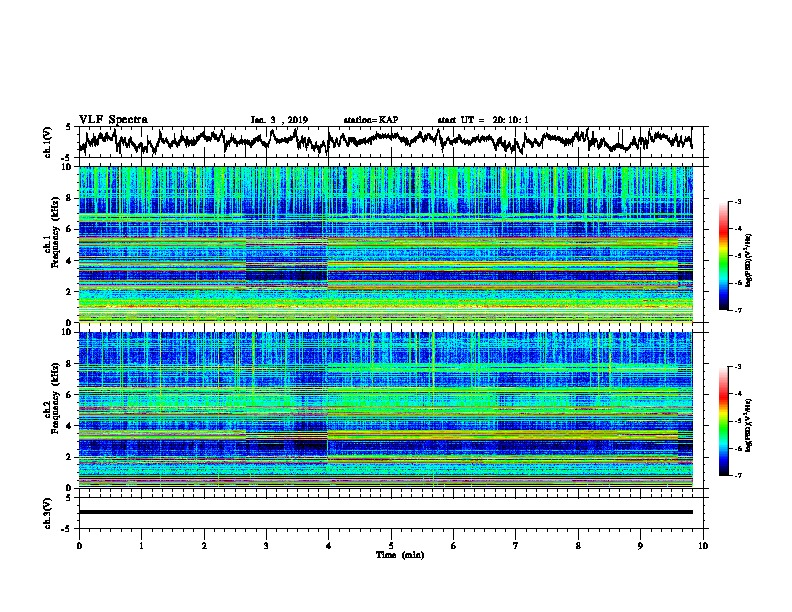This screenshot has height=612, width=792.
Task: Click time axis tick label "4"
Action: click(329, 546)
